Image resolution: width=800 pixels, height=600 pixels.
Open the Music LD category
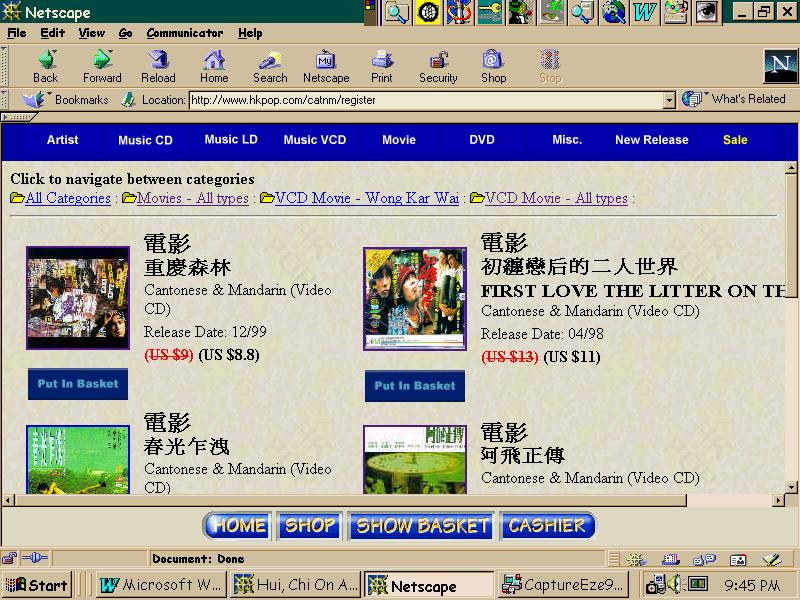coord(231,139)
